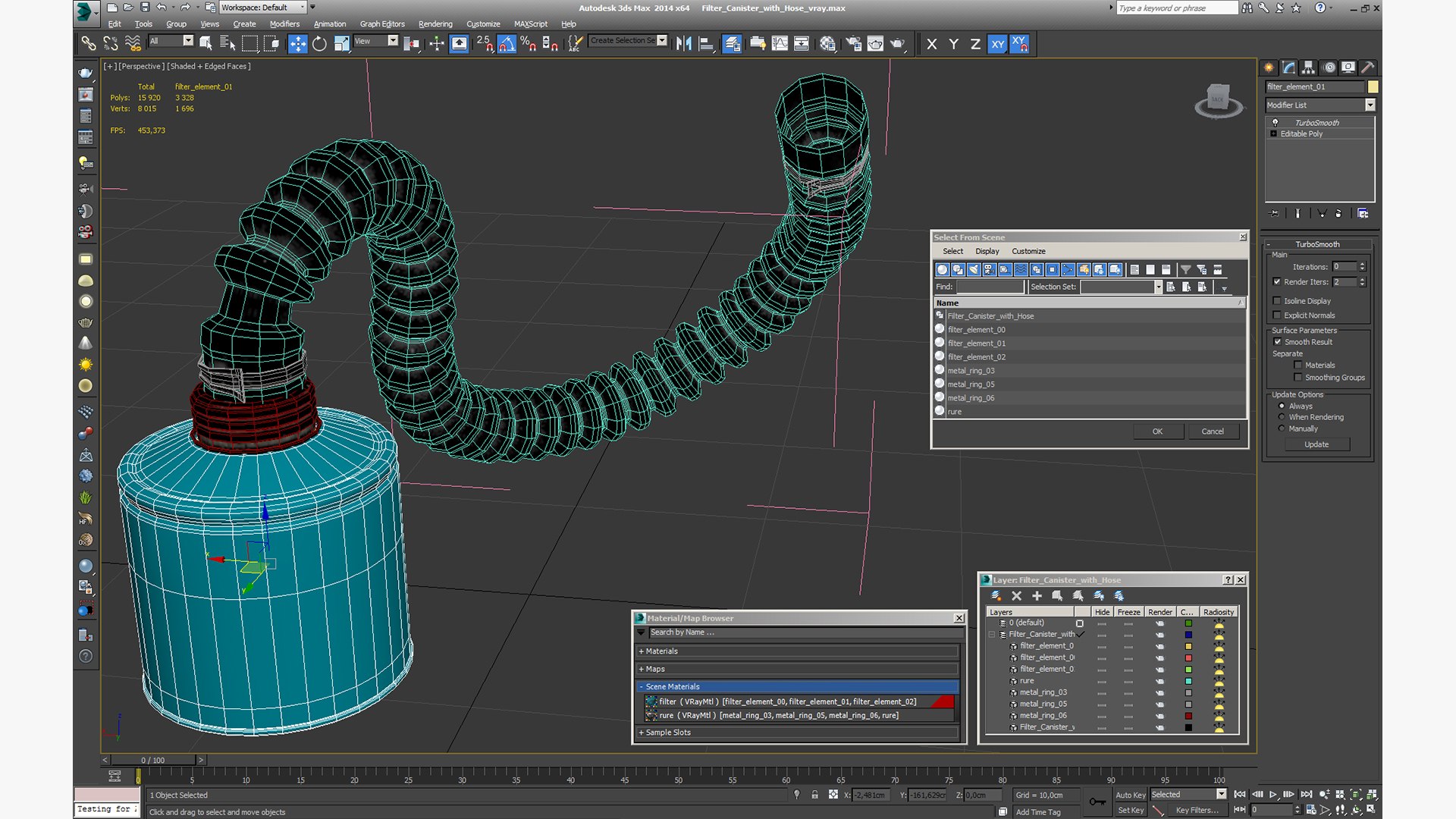Open the Curve Editor icon
The height and width of the screenshot is (819, 1456).
click(x=780, y=44)
